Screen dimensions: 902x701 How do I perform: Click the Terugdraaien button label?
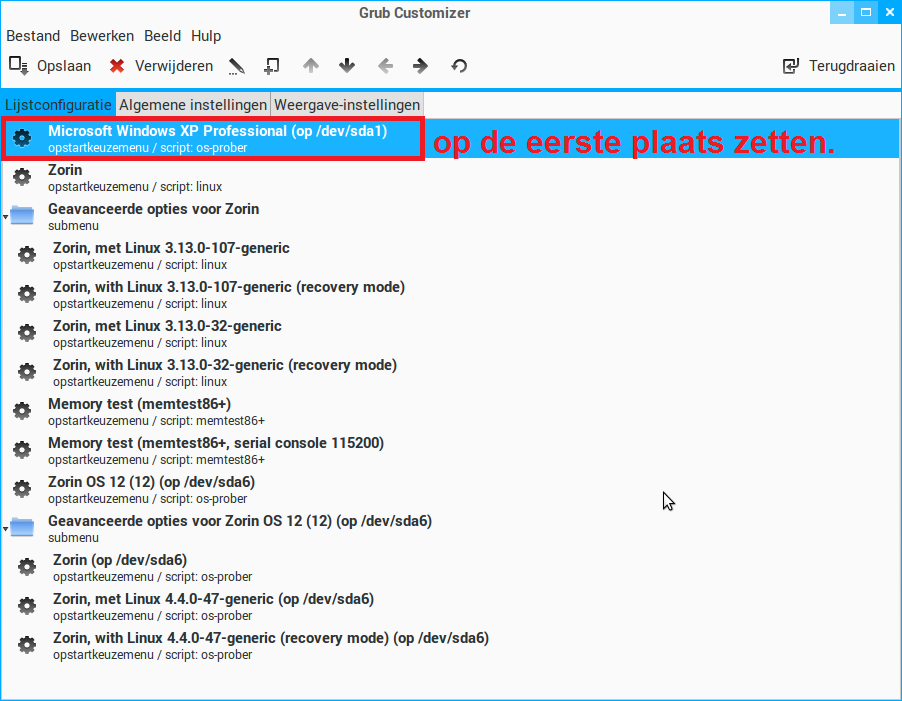(x=852, y=66)
